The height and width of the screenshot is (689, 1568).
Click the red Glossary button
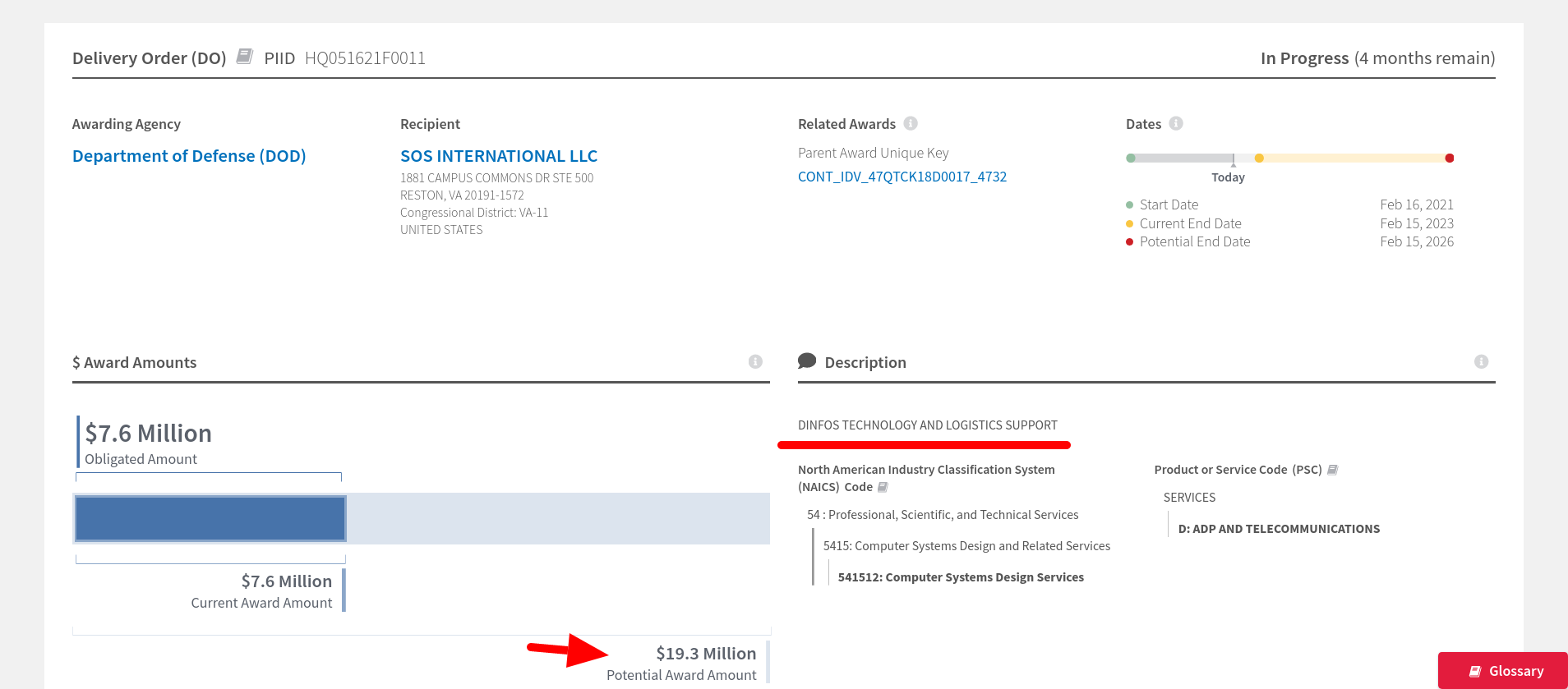click(1503, 671)
